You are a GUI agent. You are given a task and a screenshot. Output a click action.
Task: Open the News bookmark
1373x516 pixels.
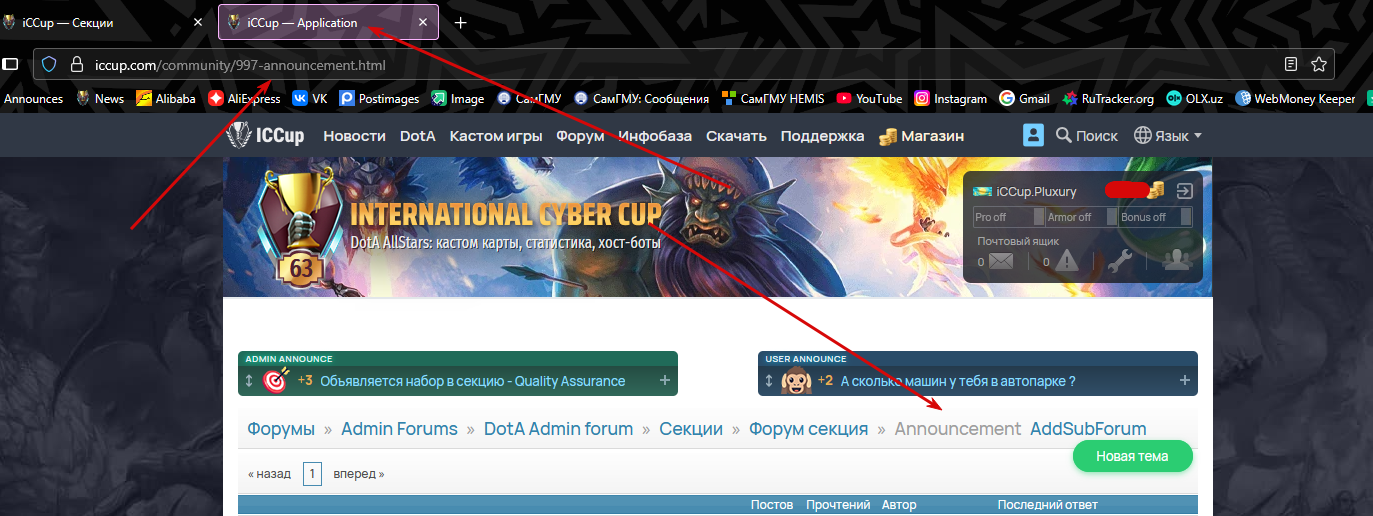pyautogui.click(x=101, y=99)
